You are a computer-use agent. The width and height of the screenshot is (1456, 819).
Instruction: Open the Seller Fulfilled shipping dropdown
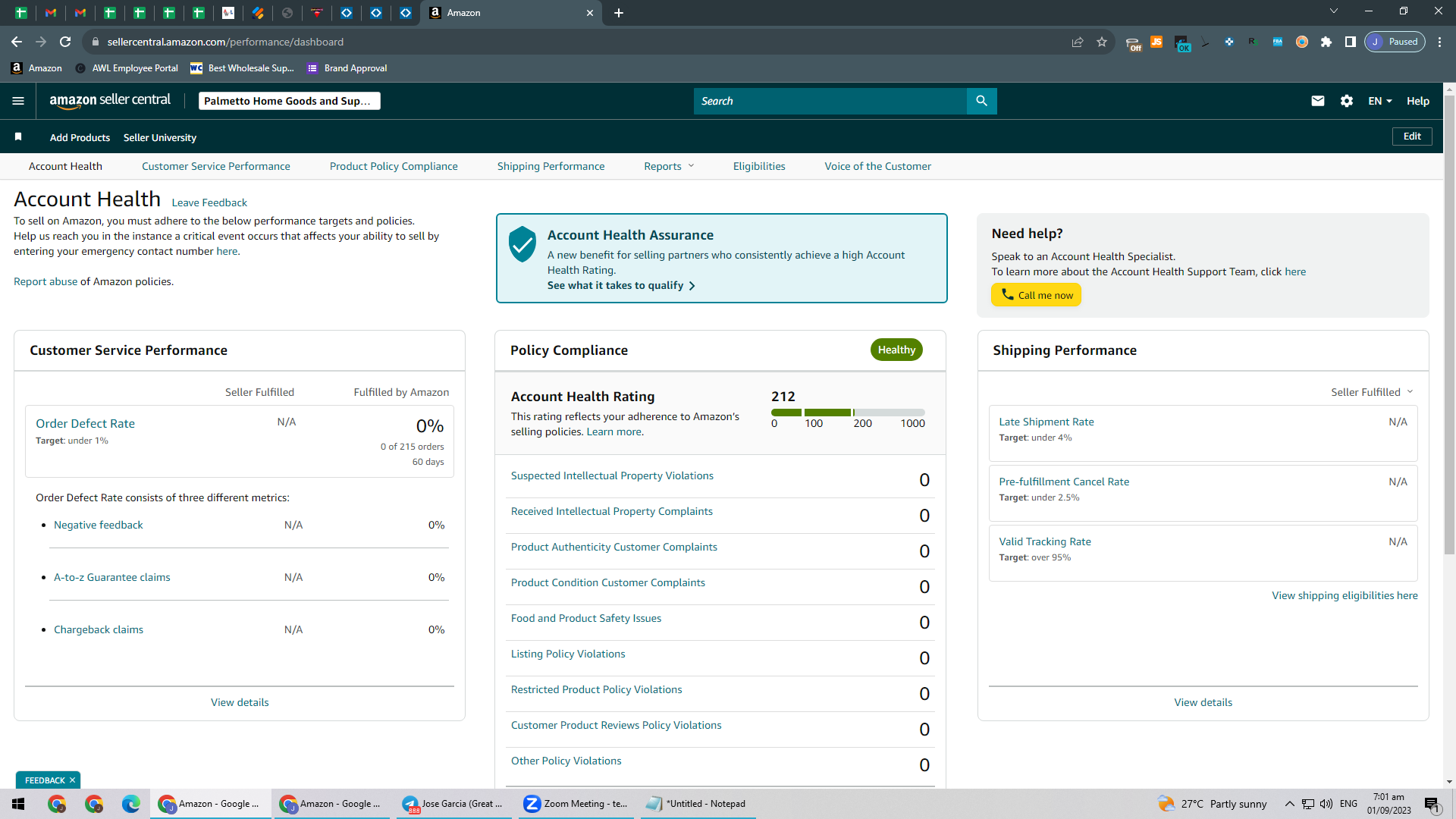(1372, 392)
